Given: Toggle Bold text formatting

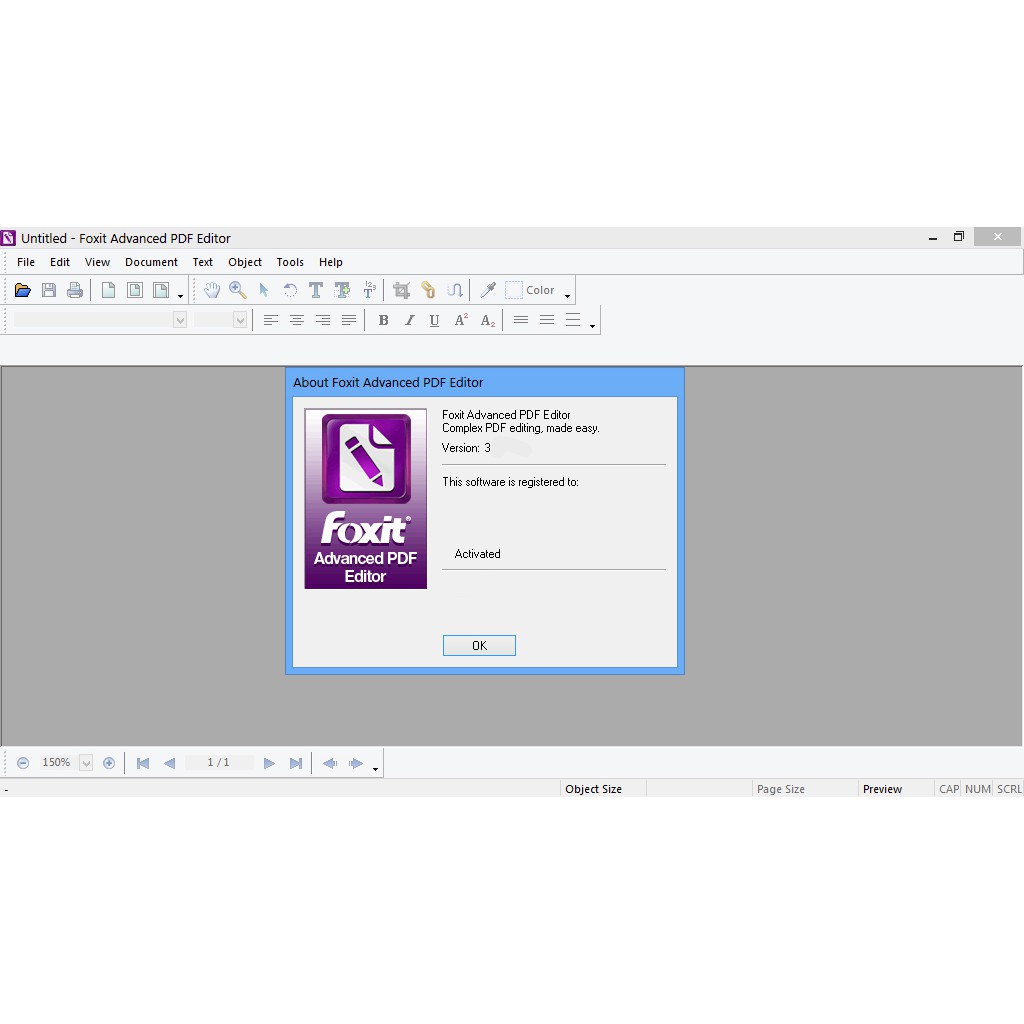Looking at the screenshot, I should pos(383,320).
